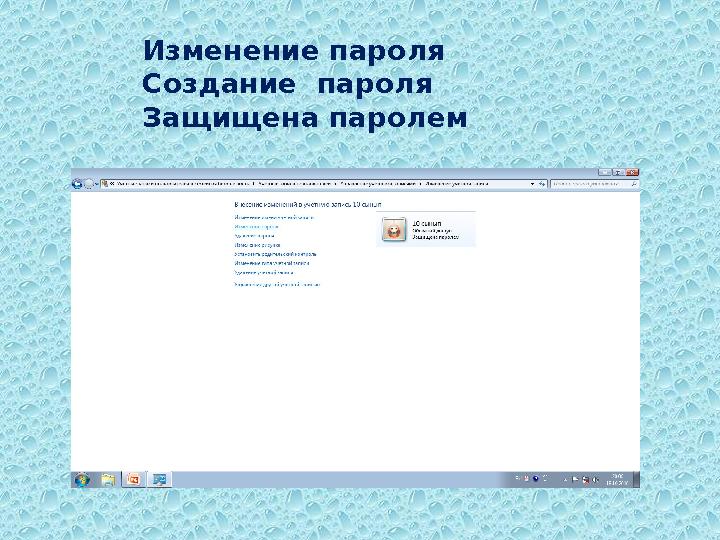The height and width of the screenshot is (540, 720).
Task: Click the address bar refresh button
Action: coord(542,184)
